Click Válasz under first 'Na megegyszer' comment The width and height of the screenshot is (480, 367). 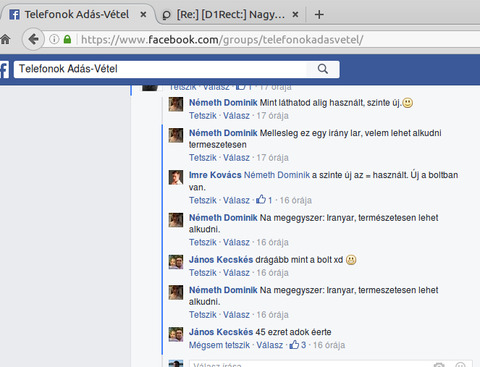coord(236,242)
